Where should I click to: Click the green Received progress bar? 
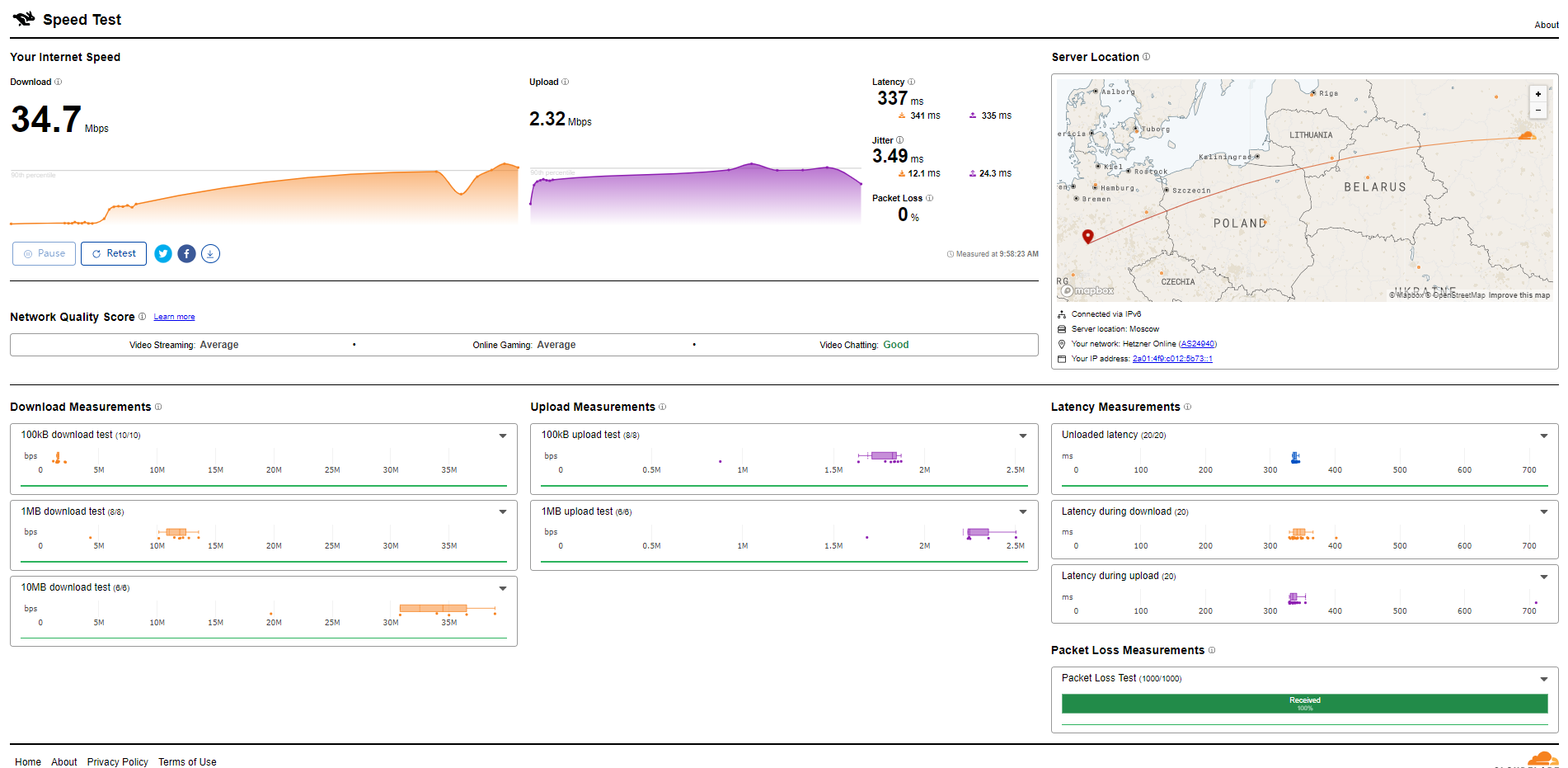[x=1305, y=704]
